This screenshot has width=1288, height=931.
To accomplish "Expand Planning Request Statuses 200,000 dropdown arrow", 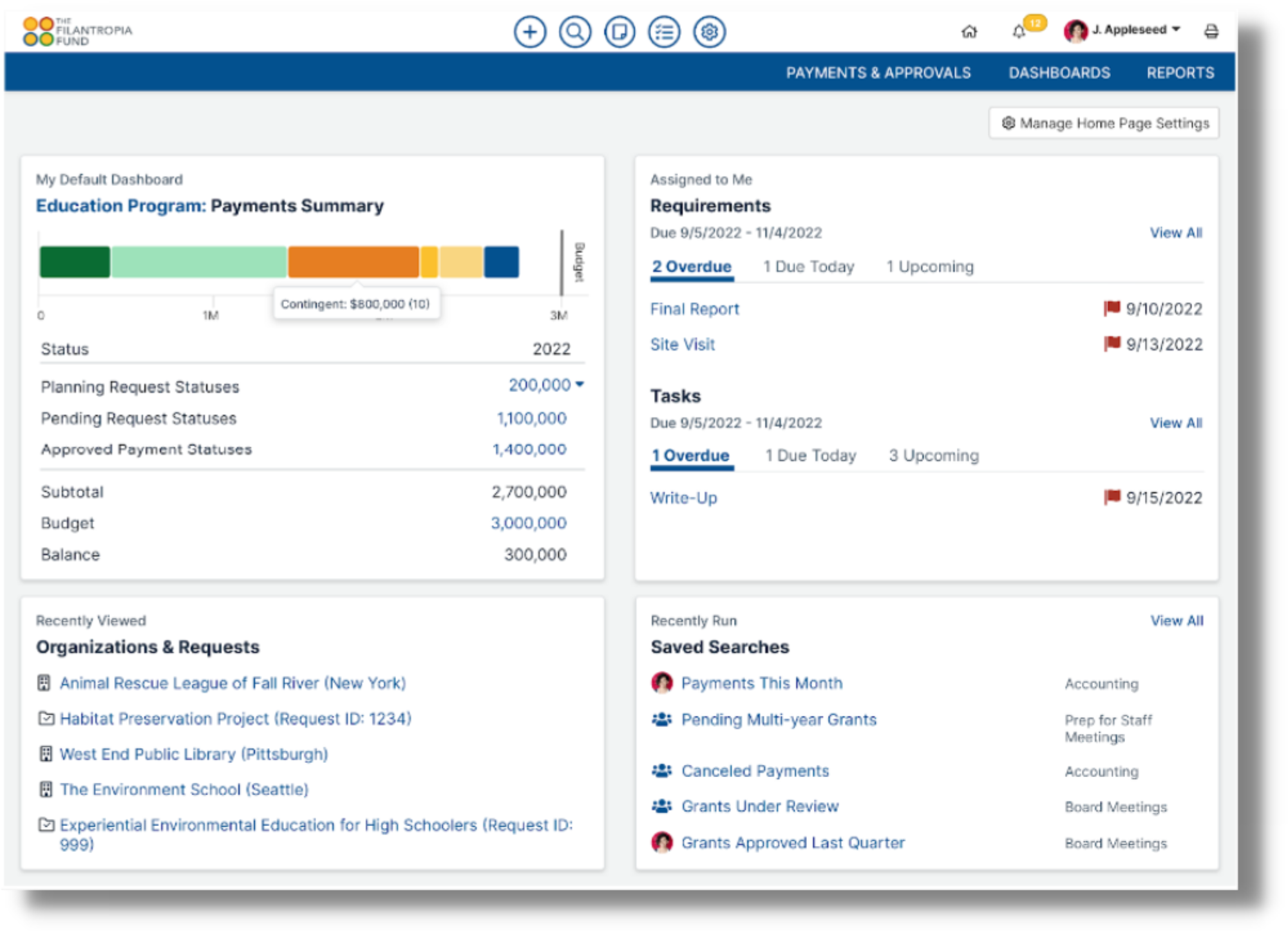I will click(x=580, y=384).
